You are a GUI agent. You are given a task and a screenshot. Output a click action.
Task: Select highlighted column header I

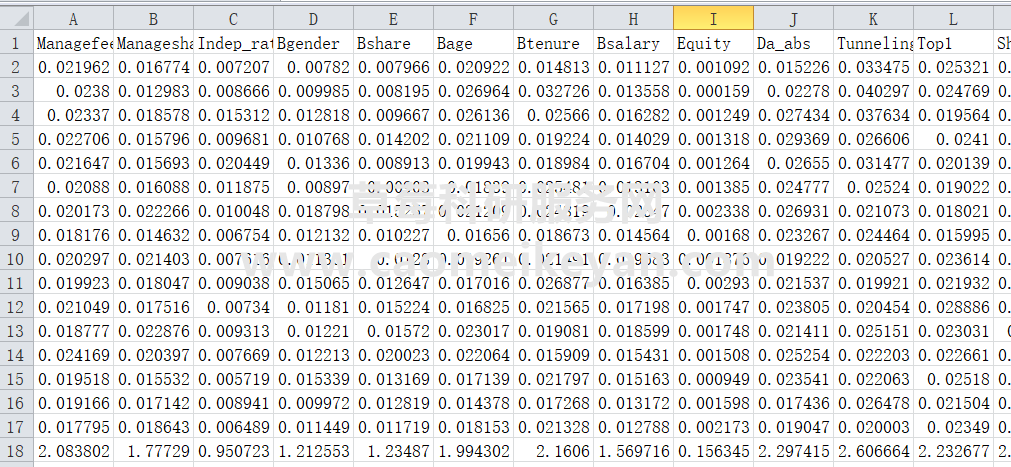point(713,19)
